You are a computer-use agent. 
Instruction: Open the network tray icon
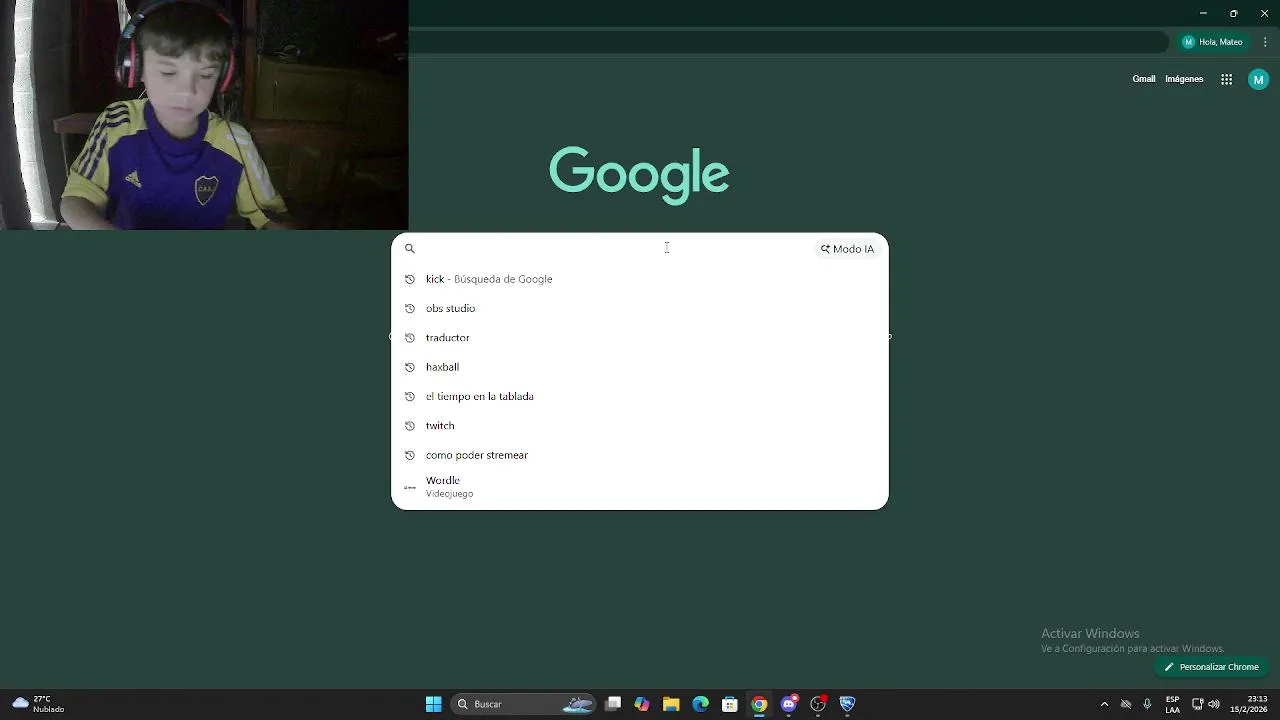(x=1197, y=704)
